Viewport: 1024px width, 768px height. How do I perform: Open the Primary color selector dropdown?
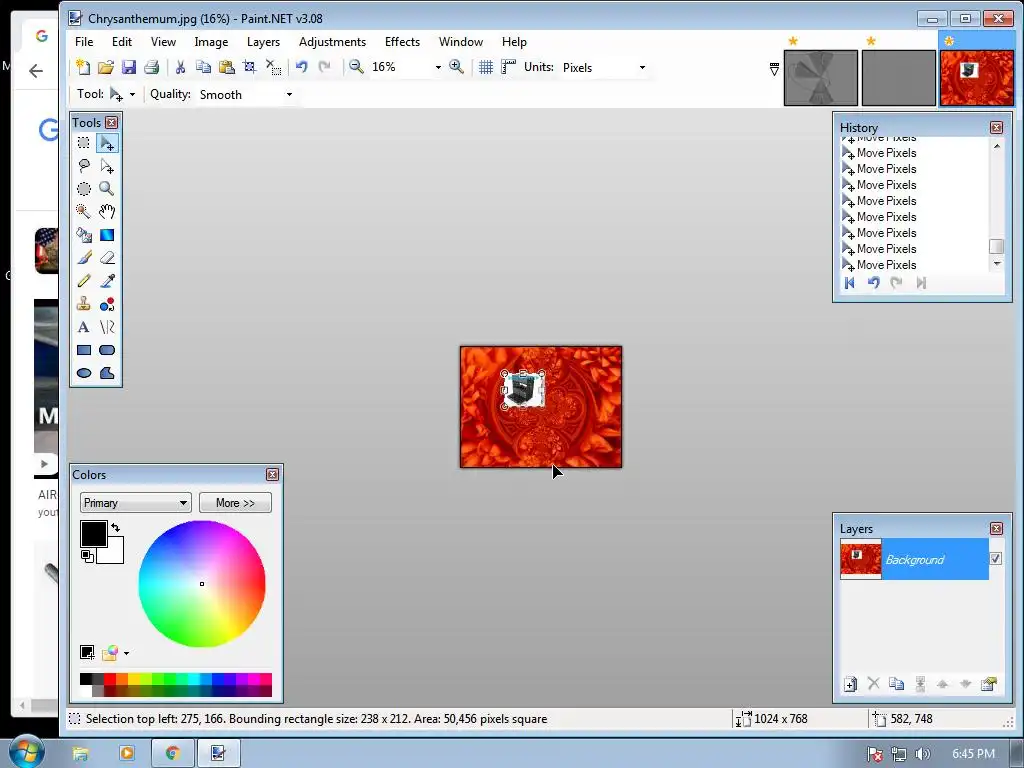pos(136,503)
